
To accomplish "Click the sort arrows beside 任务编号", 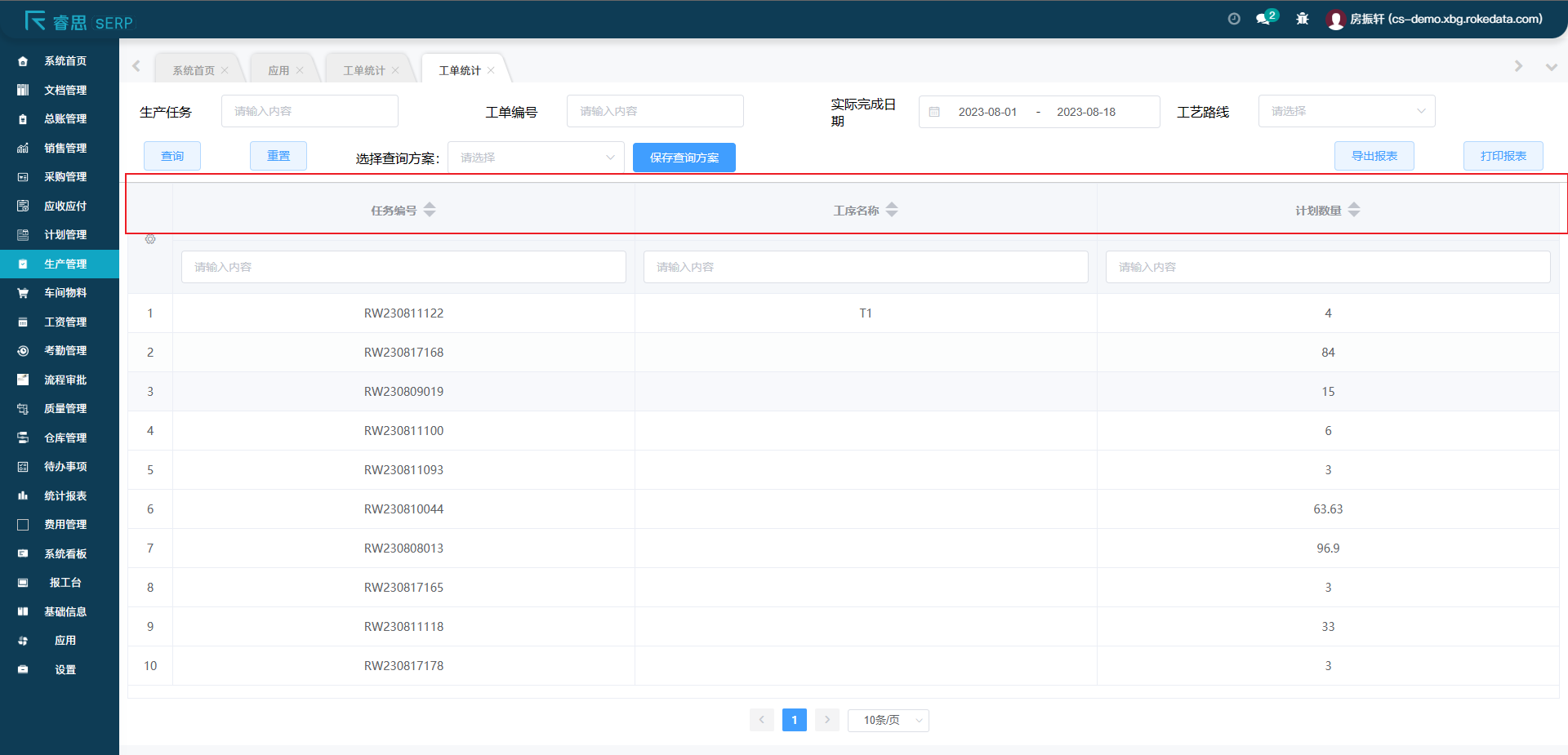I will pyautogui.click(x=430, y=210).
